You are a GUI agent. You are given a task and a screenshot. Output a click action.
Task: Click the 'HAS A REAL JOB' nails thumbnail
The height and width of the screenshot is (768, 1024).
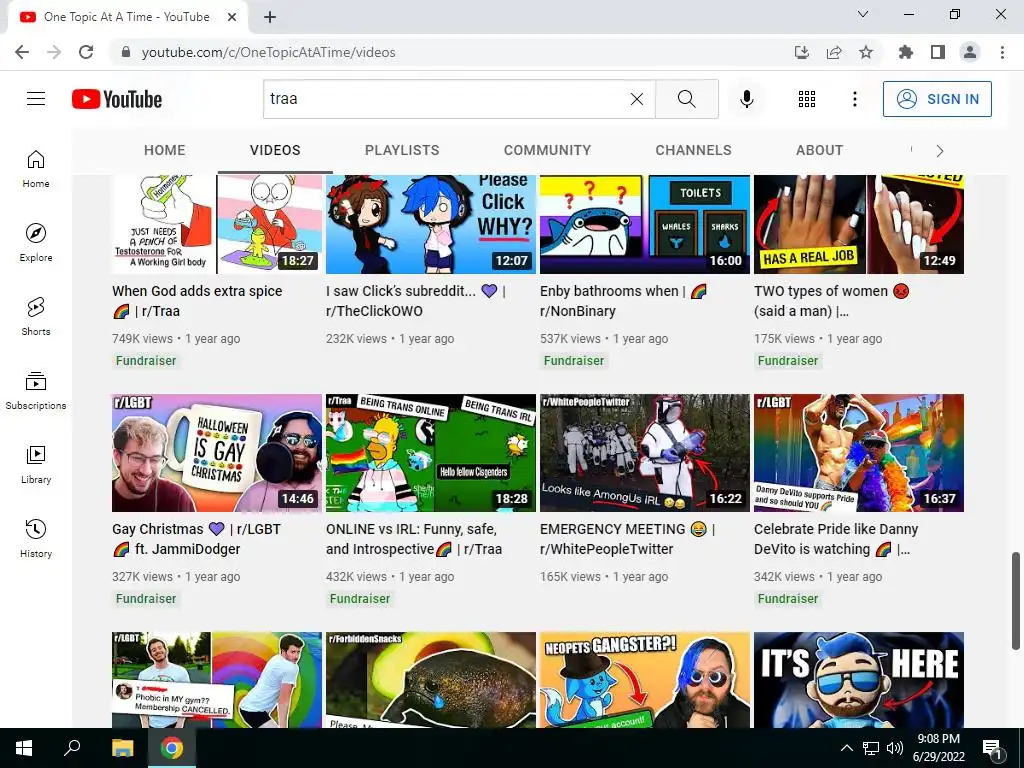point(859,224)
